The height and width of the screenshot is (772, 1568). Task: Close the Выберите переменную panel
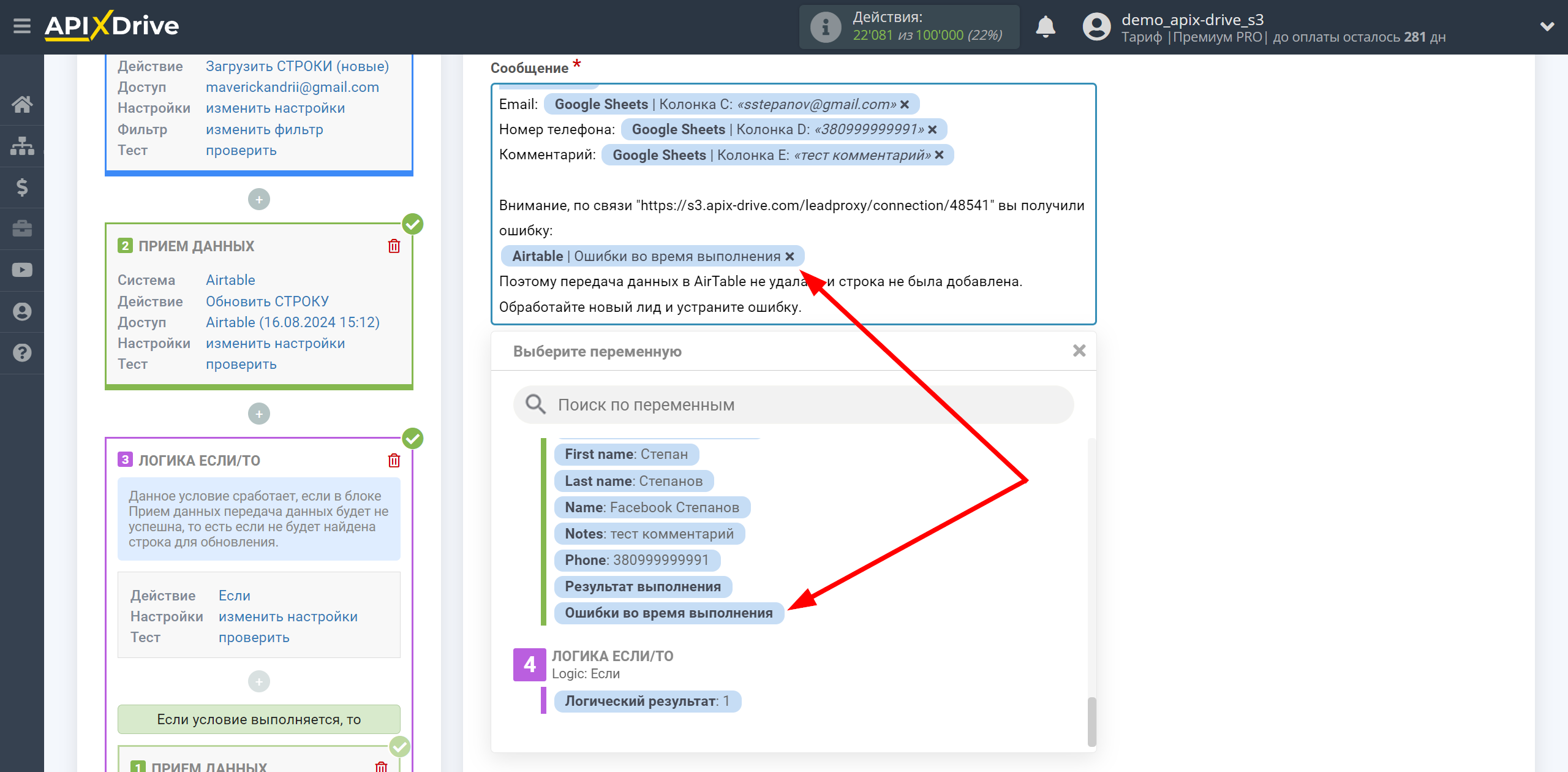pos(1079,350)
